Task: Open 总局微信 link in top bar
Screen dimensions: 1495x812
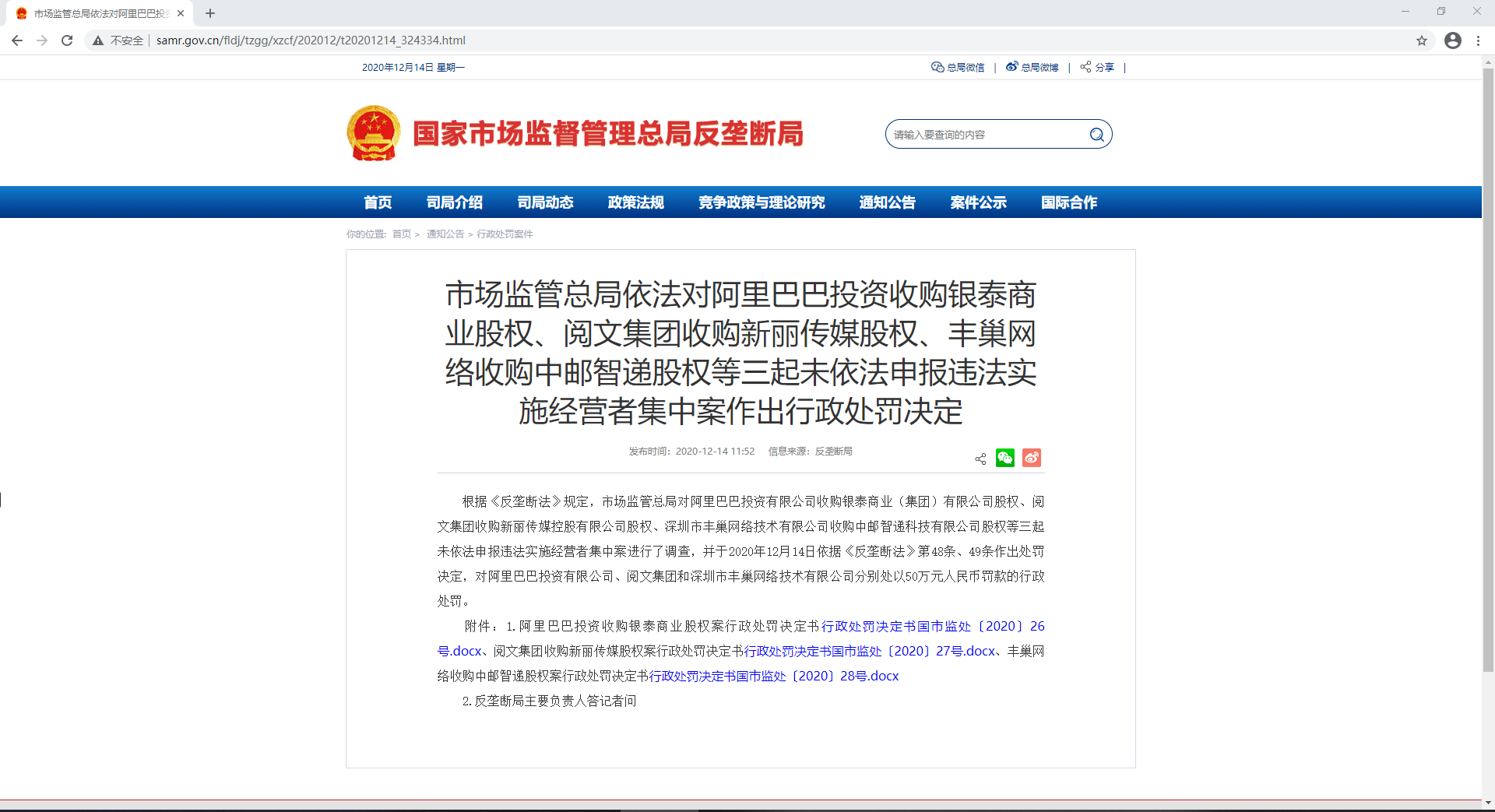Action: pos(958,68)
